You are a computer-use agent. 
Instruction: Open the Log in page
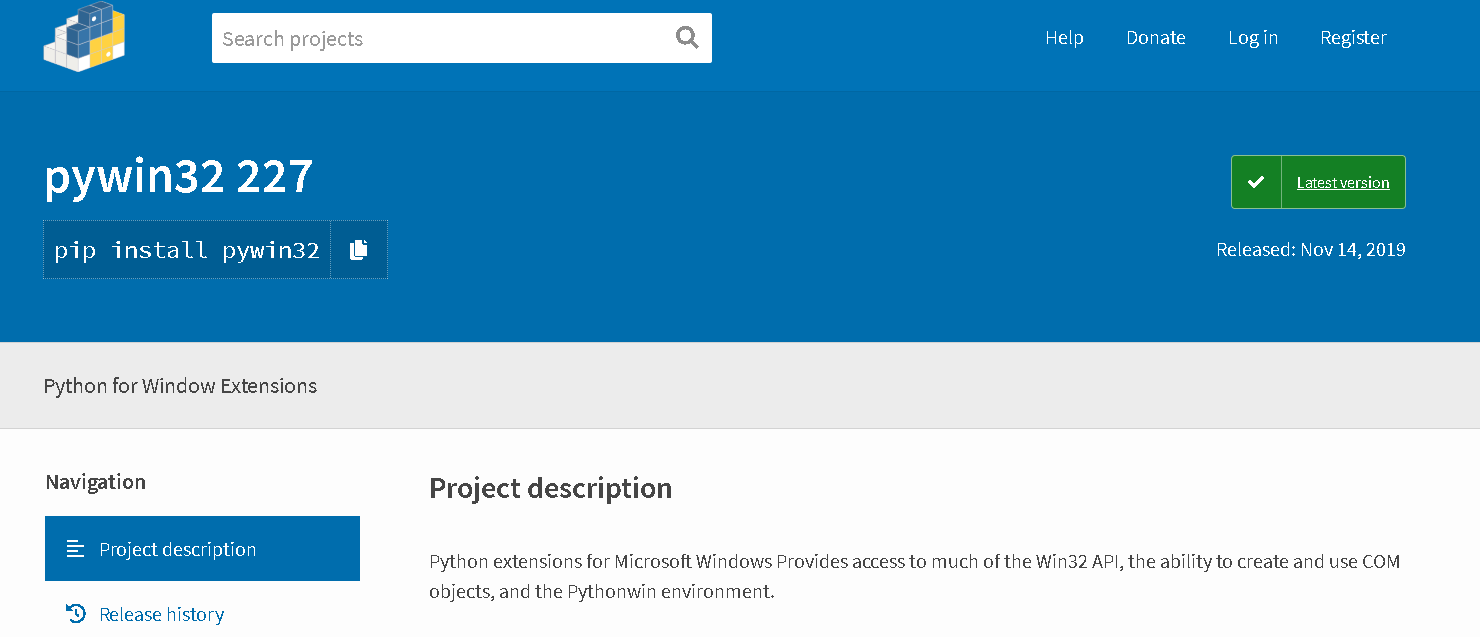coord(1252,38)
